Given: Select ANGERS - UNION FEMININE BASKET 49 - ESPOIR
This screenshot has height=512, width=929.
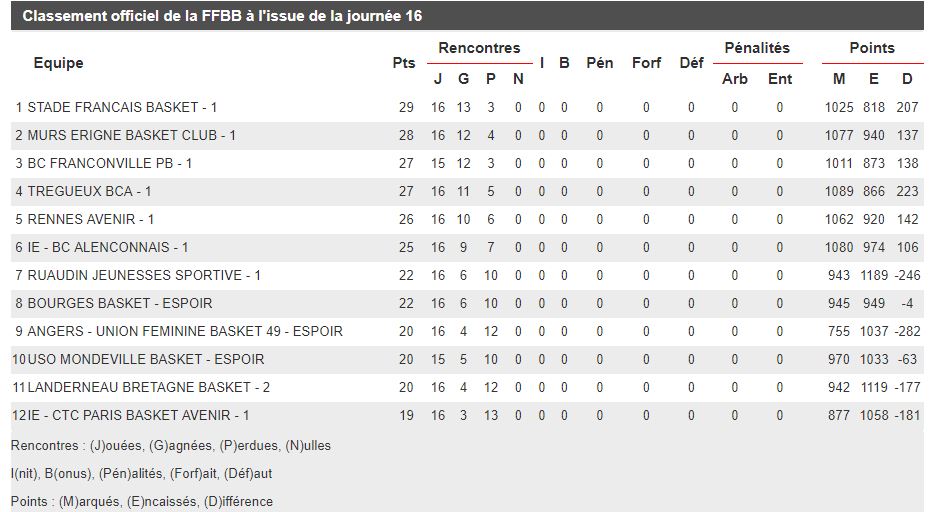Looking at the screenshot, I should [x=185, y=331].
